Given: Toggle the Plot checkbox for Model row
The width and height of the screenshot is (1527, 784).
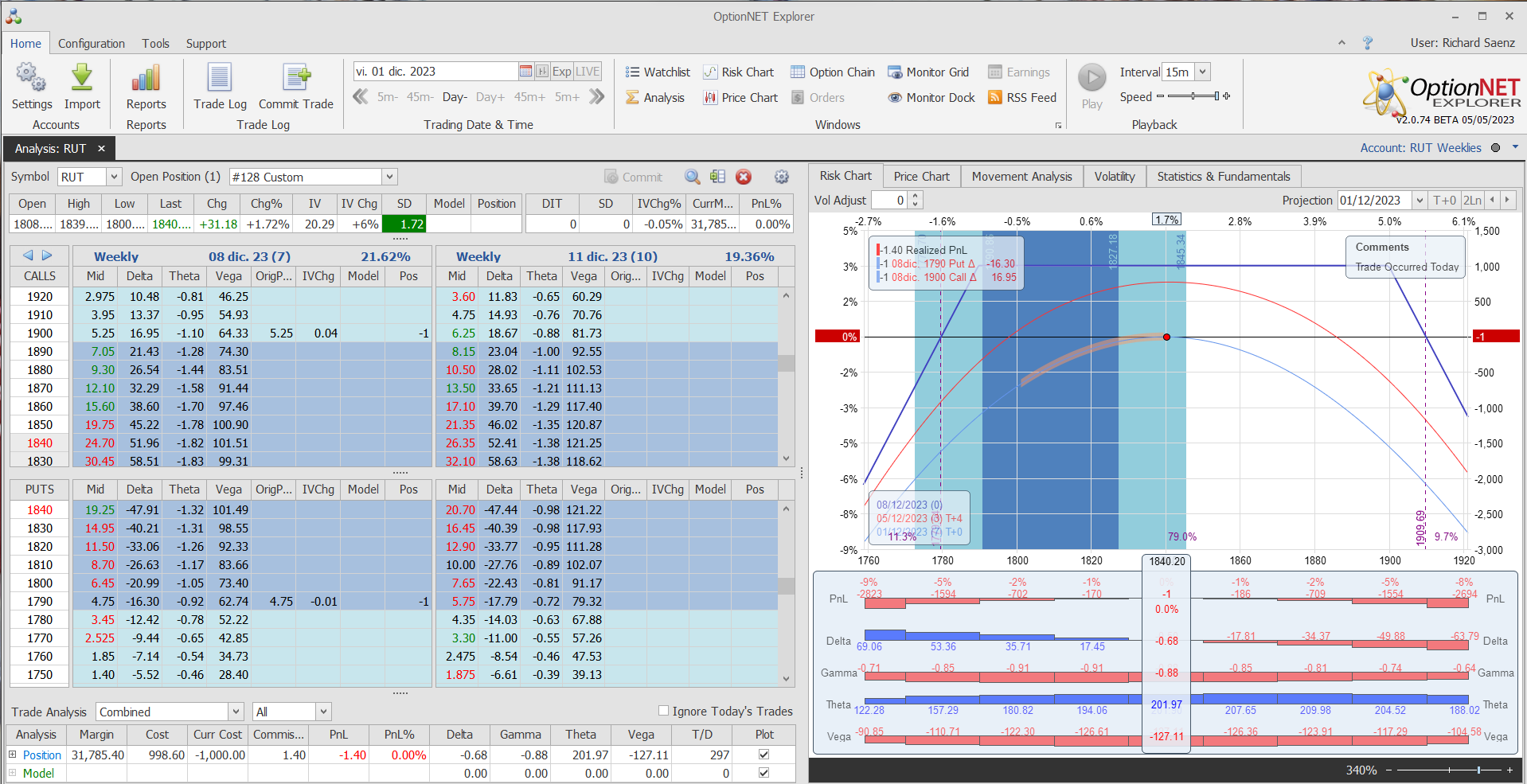Looking at the screenshot, I should coord(763,773).
